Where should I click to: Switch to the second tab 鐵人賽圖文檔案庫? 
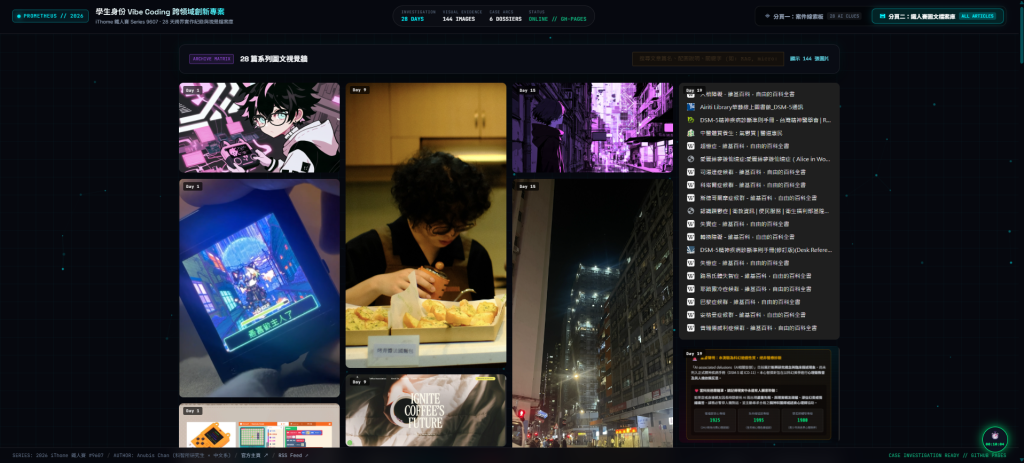938,16
